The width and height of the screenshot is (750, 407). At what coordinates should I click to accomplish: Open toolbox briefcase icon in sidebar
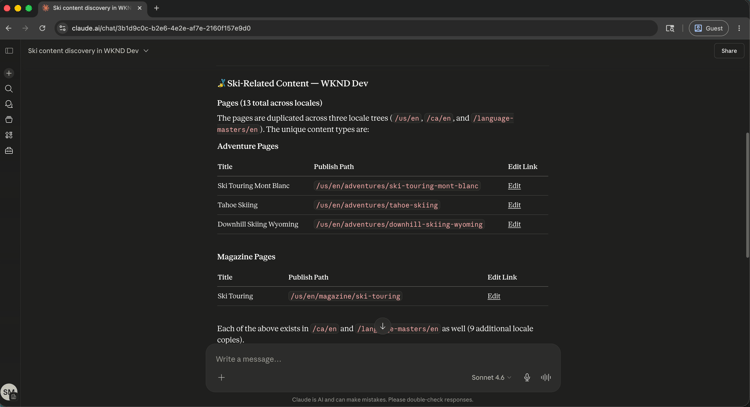click(9, 151)
